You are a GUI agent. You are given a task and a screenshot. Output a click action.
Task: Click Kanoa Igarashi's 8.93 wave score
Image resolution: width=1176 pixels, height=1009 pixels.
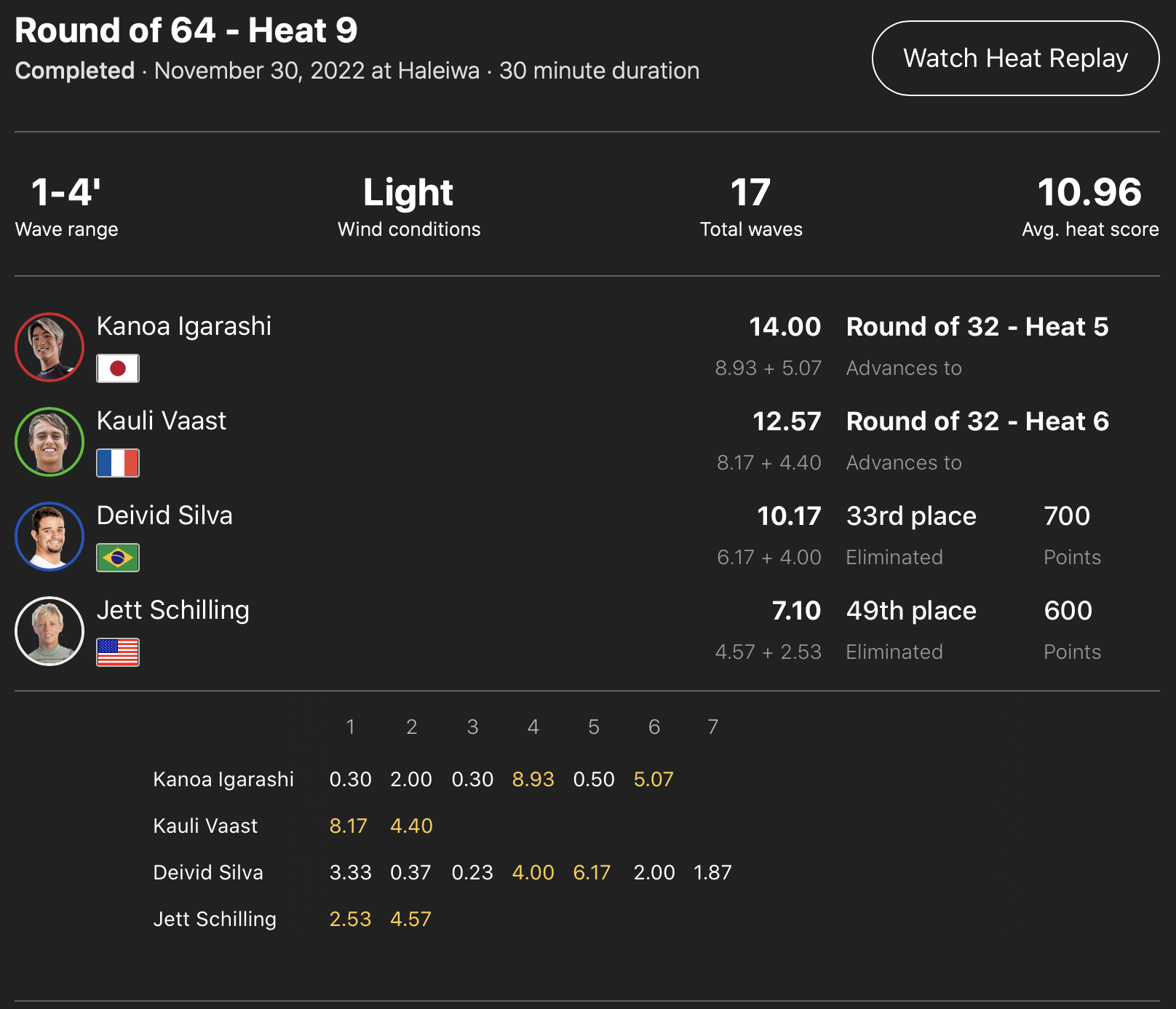(533, 780)
